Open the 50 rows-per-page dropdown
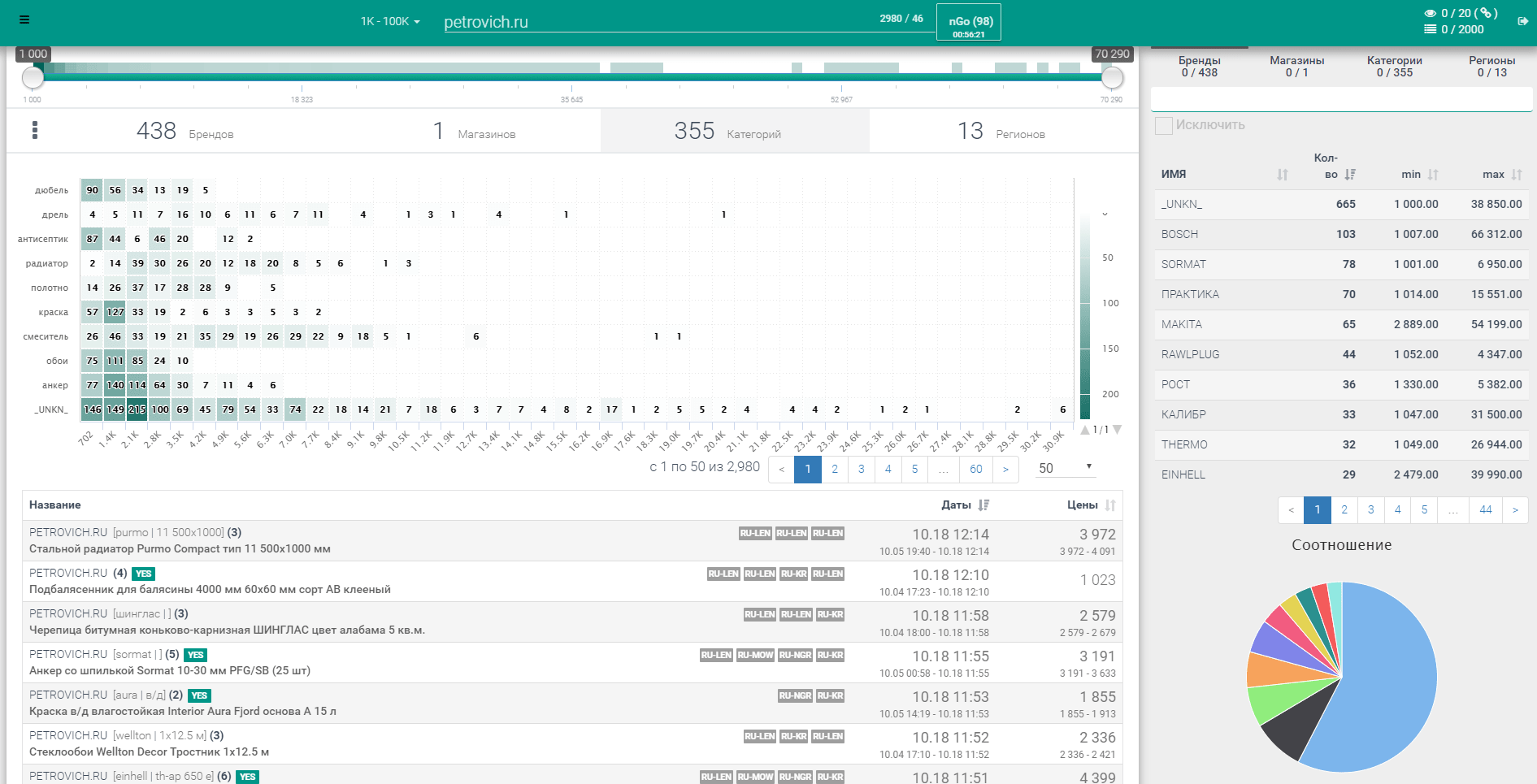The width and height of the screenshot is (1537, 784). (1065, 468)
